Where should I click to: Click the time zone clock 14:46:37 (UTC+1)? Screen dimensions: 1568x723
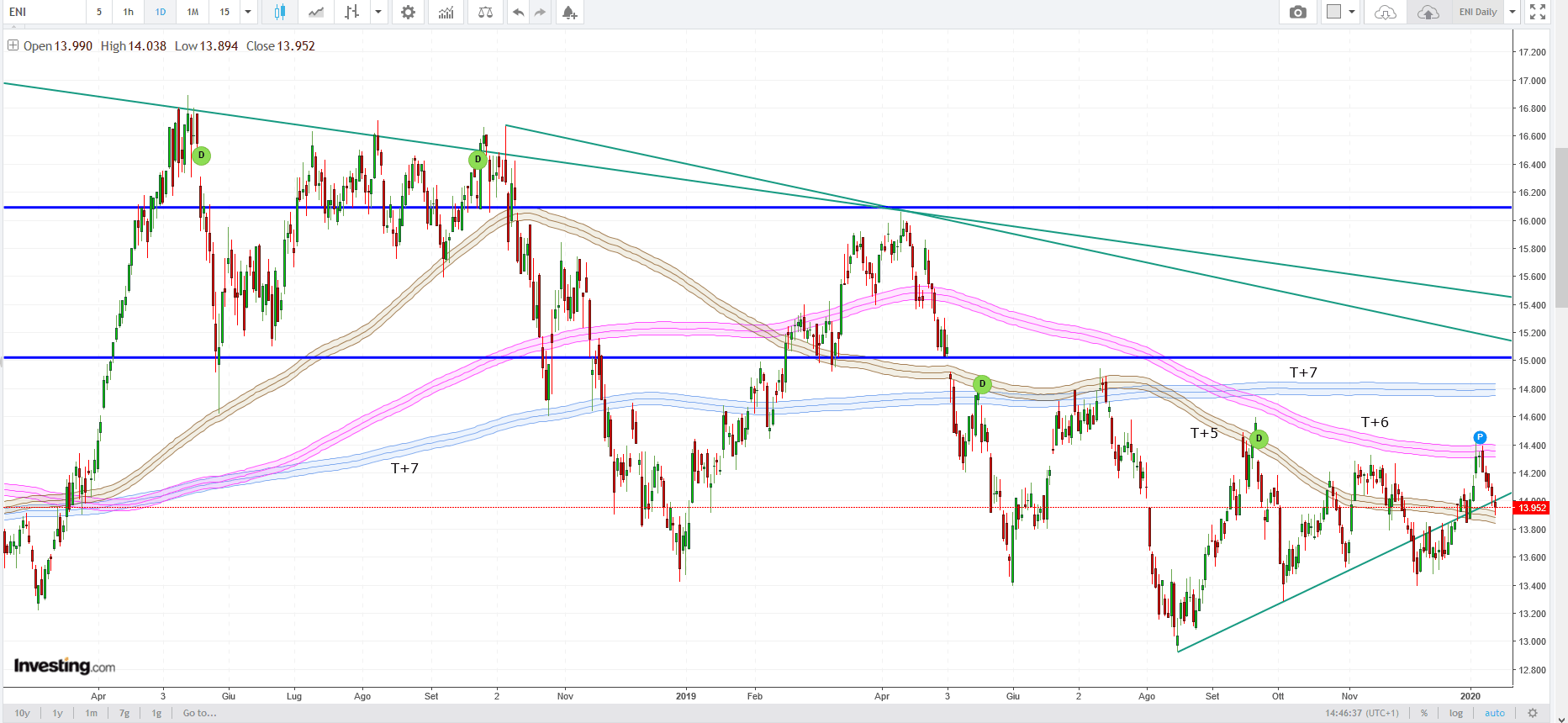[1362, 713]
